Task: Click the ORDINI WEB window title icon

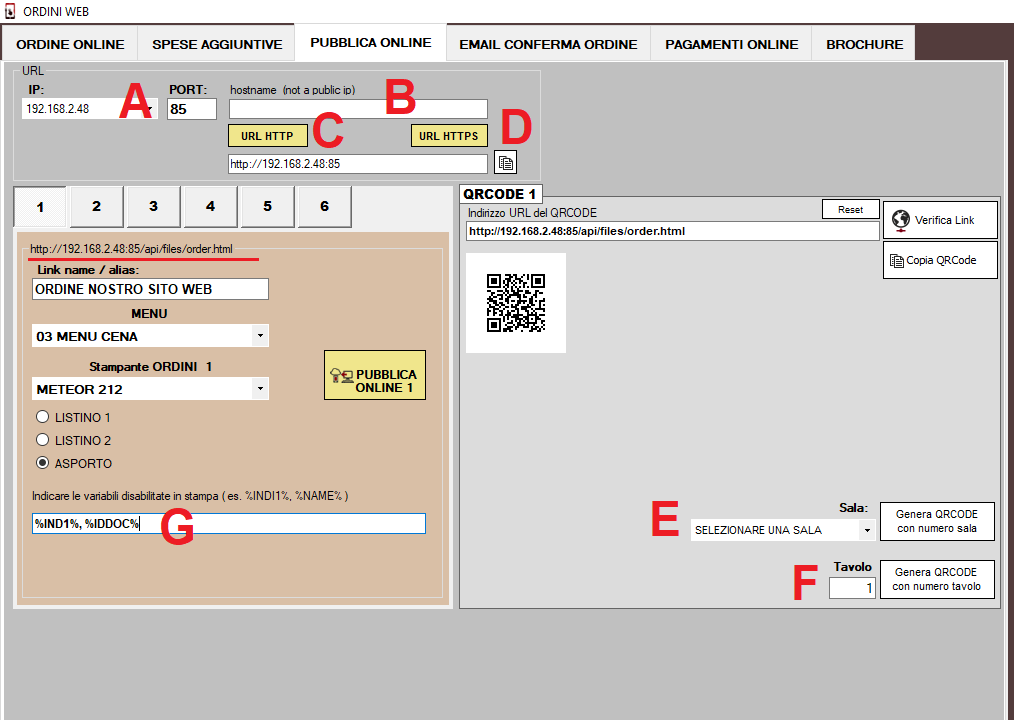Action: pyautogui.click(x=10, y=11)
